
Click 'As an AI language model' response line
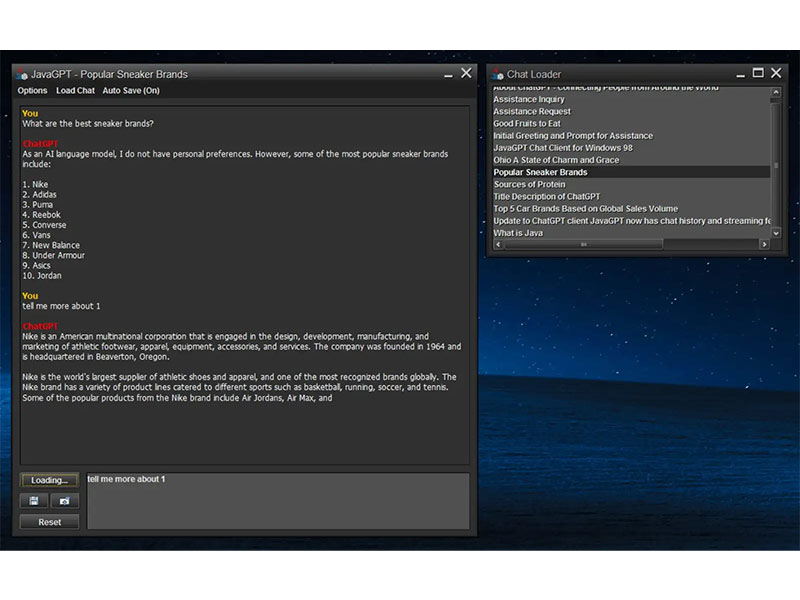(x=235, y=154)
